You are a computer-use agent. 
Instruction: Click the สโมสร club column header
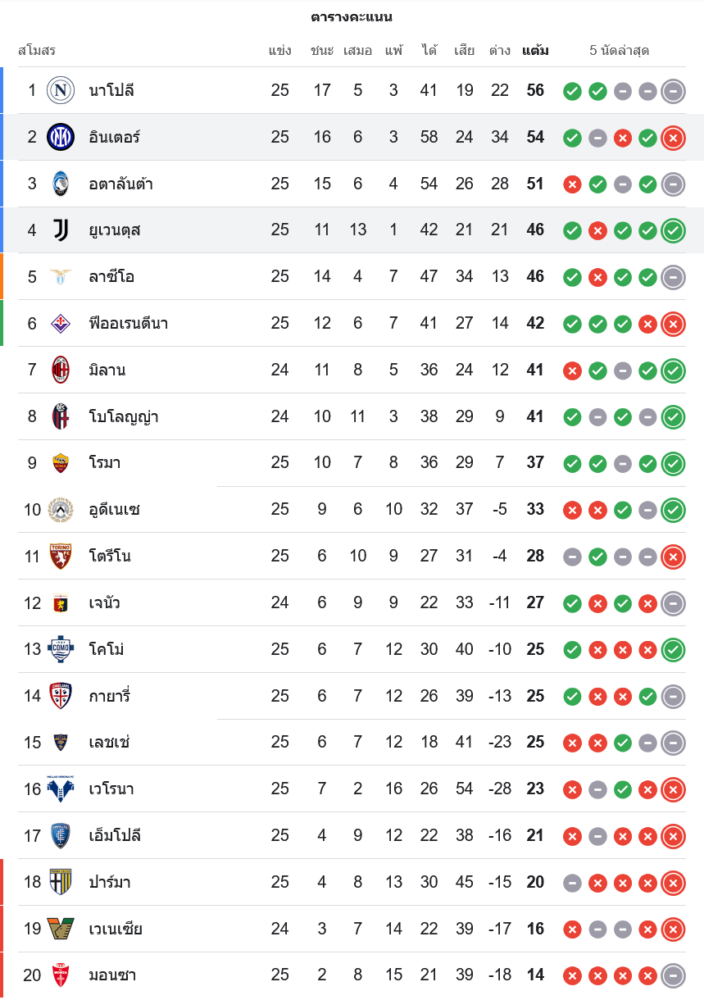(36, 50)
